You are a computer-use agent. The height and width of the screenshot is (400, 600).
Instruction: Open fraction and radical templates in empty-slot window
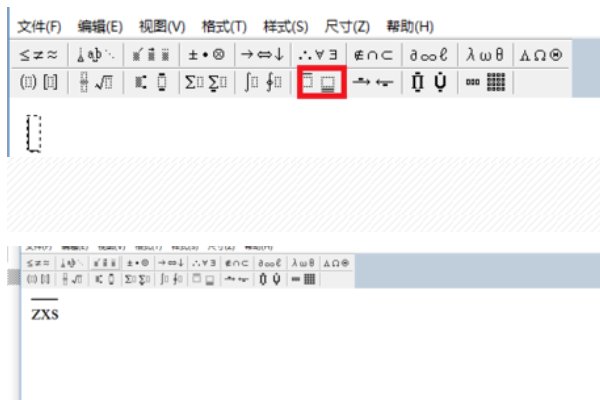95,82
